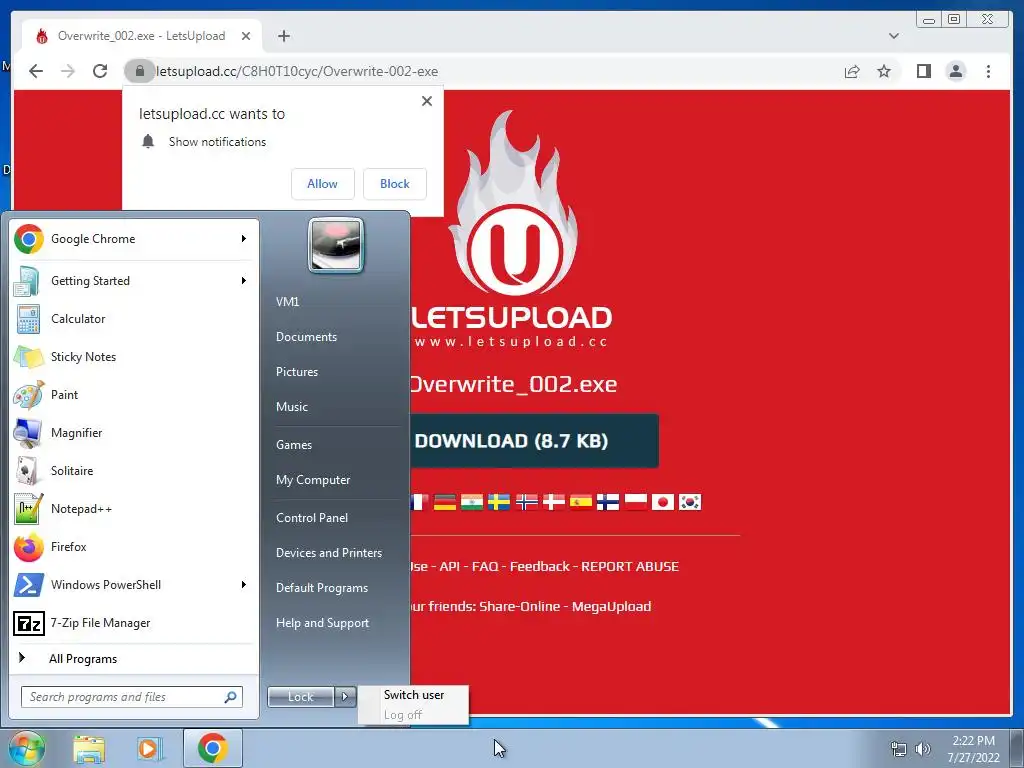The height and width of the screenshot is (768, 1024).
Task: Click the user account picture
Action: point(336,246)
